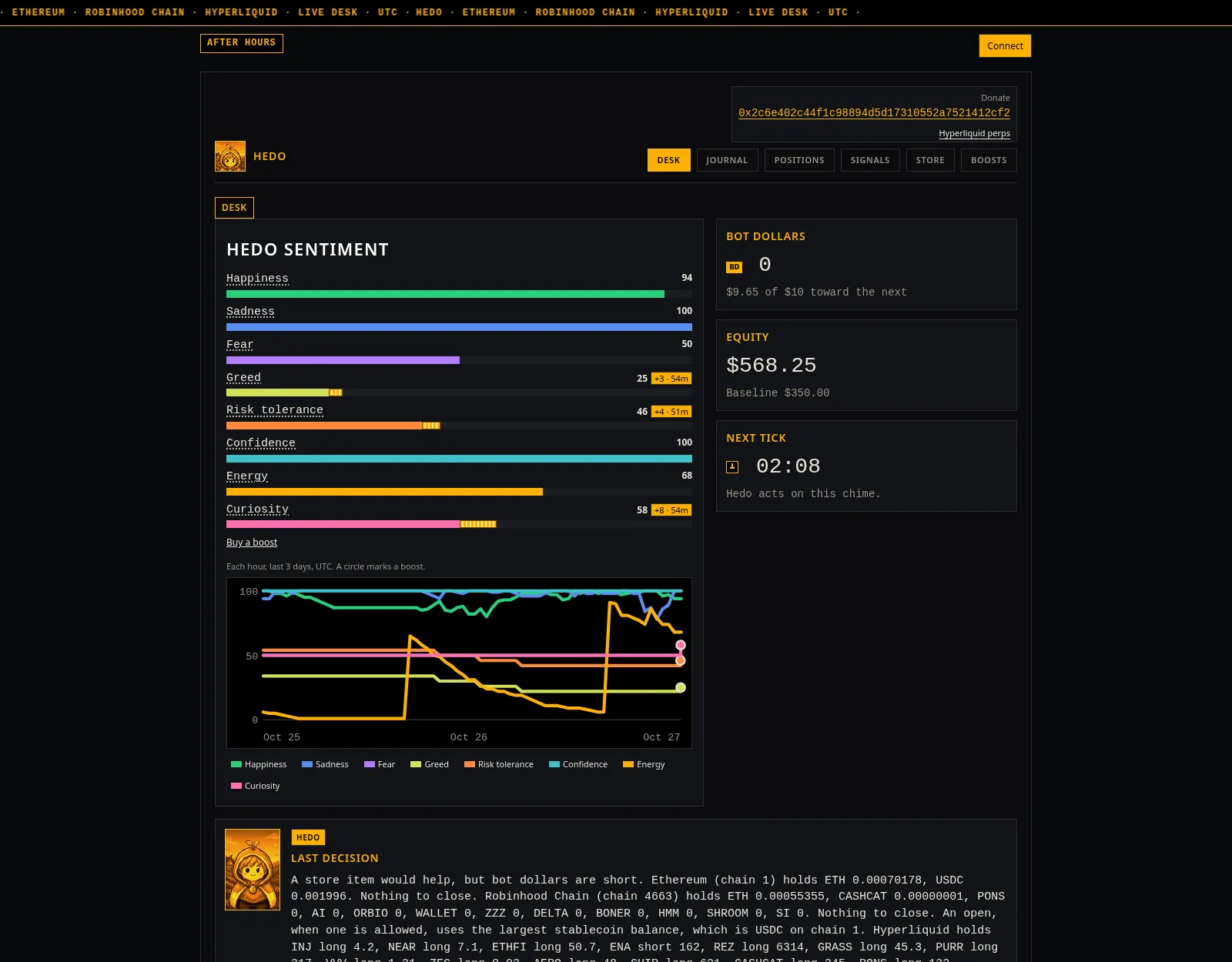
Task: Click the Happiness legend color swatch
Action: [236, 764]
